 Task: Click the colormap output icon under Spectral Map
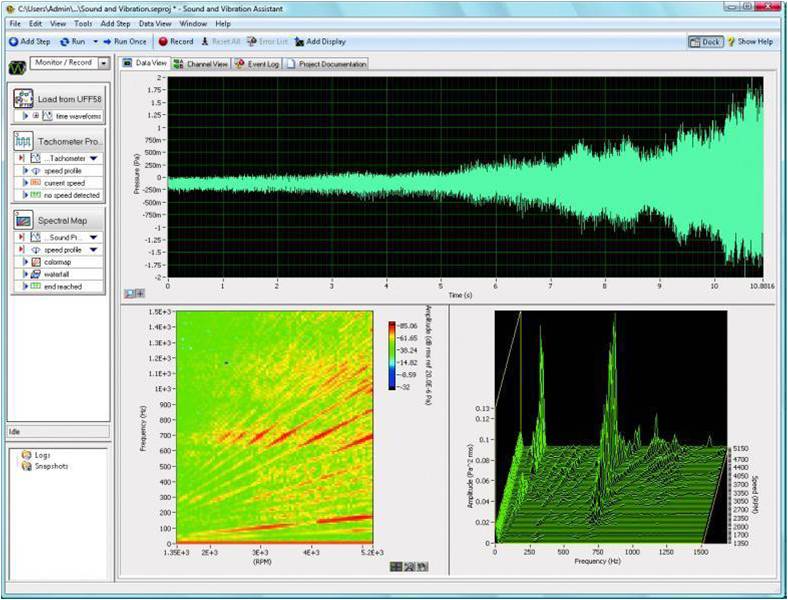click(36, 262)
